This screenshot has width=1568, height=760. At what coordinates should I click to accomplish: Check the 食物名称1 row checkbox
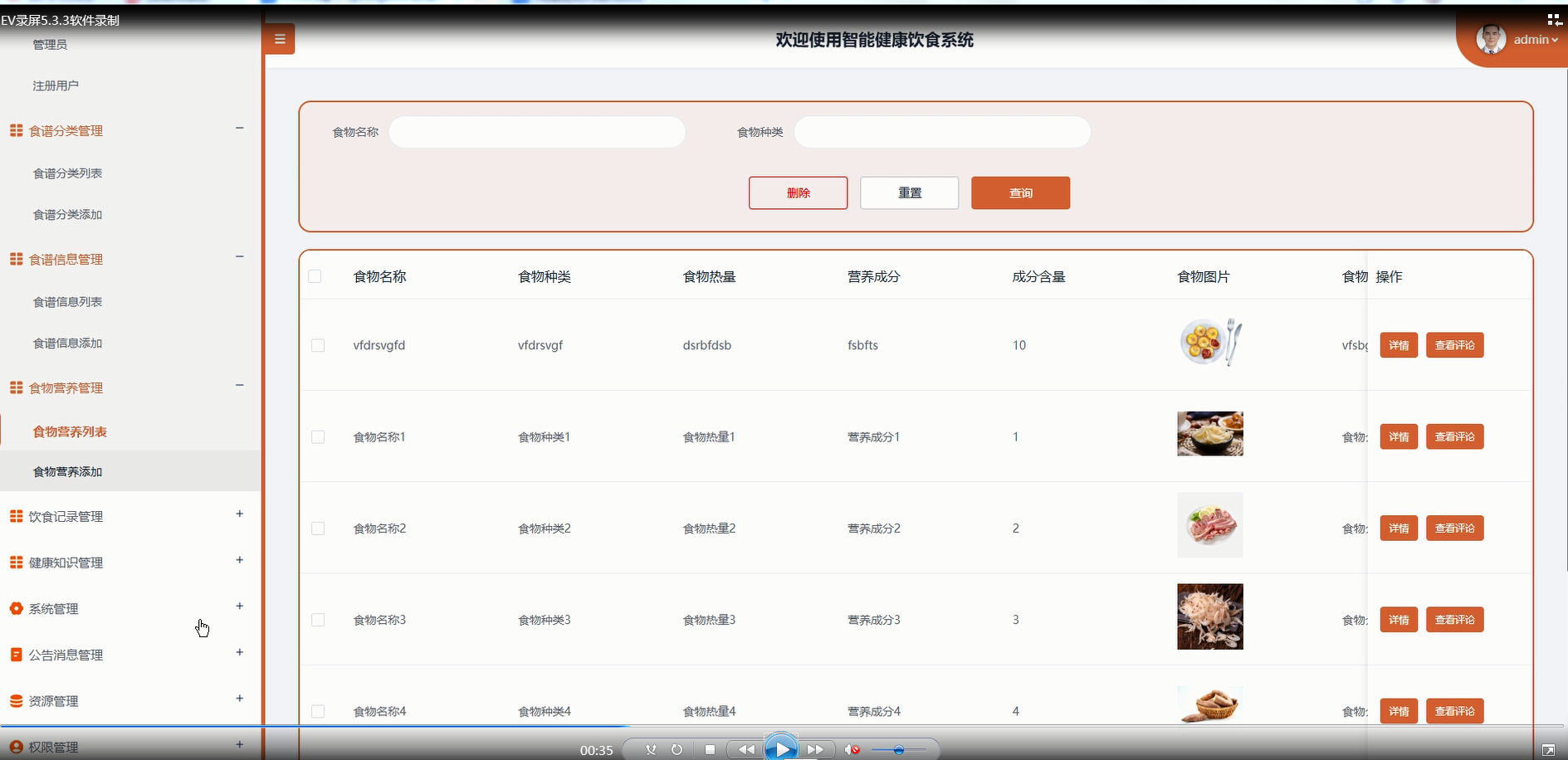(x=318, y=436)
